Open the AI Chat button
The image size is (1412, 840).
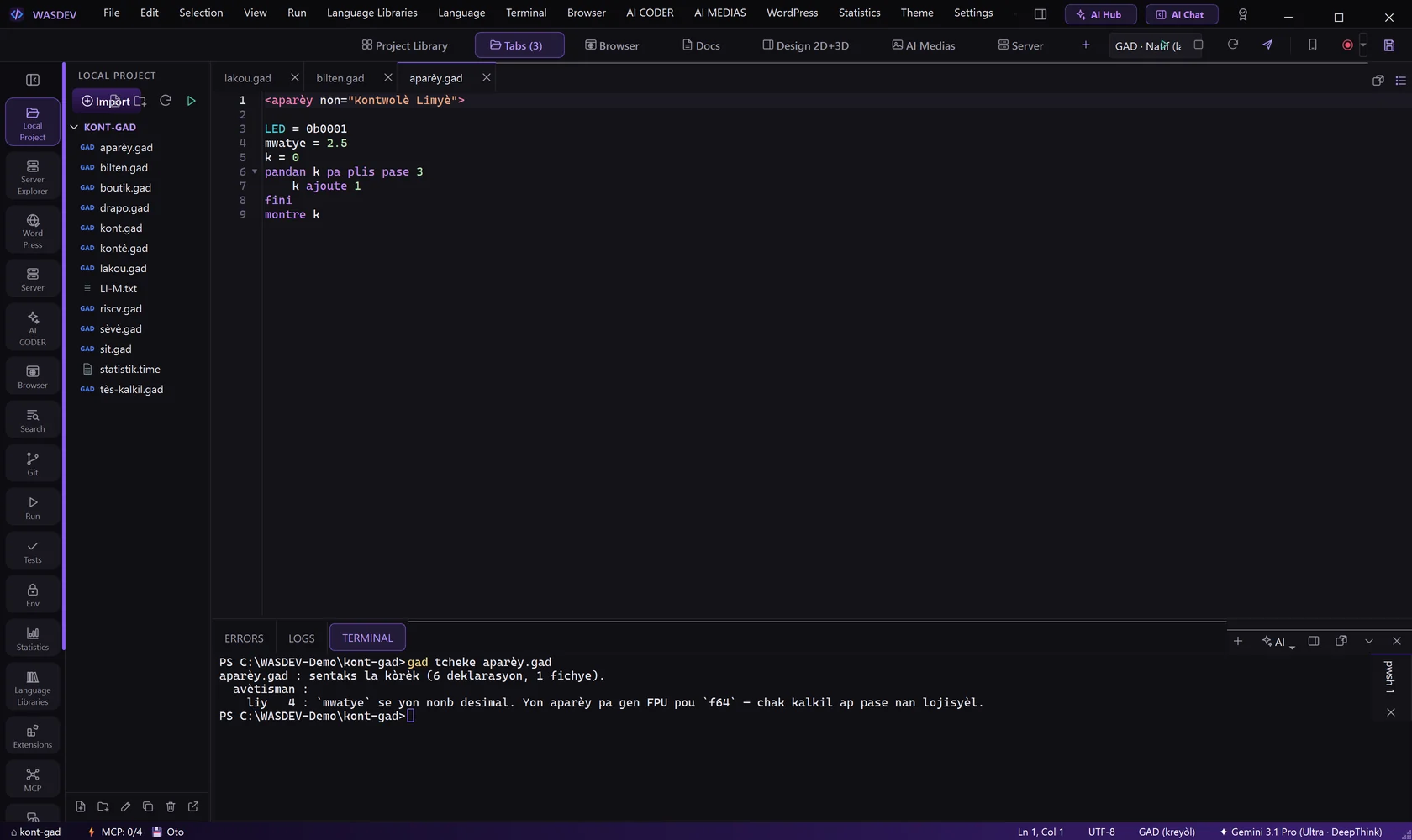tap(1182, 14)
